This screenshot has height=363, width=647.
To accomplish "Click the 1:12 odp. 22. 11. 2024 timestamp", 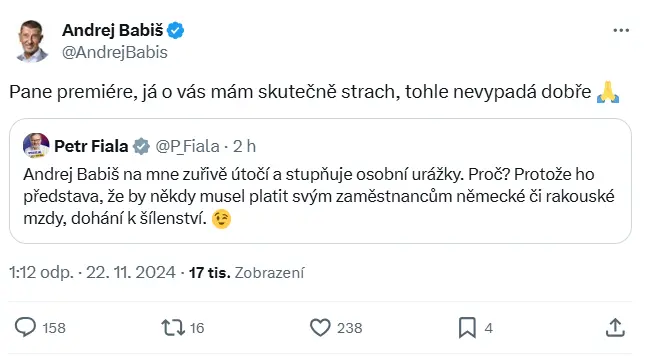I will pos(92,273).
